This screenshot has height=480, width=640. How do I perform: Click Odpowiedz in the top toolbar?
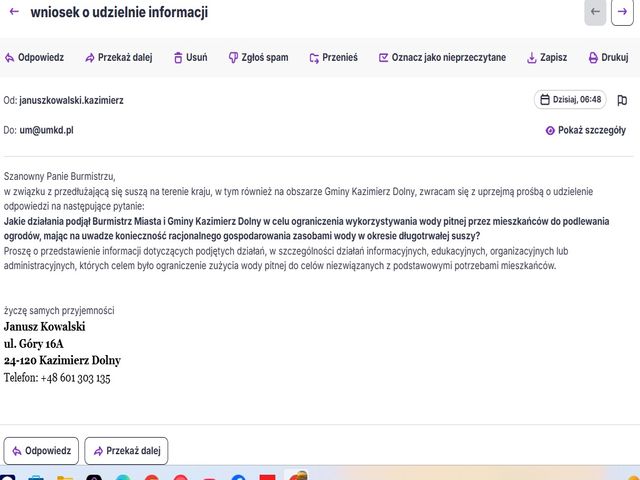click(34, 58)
